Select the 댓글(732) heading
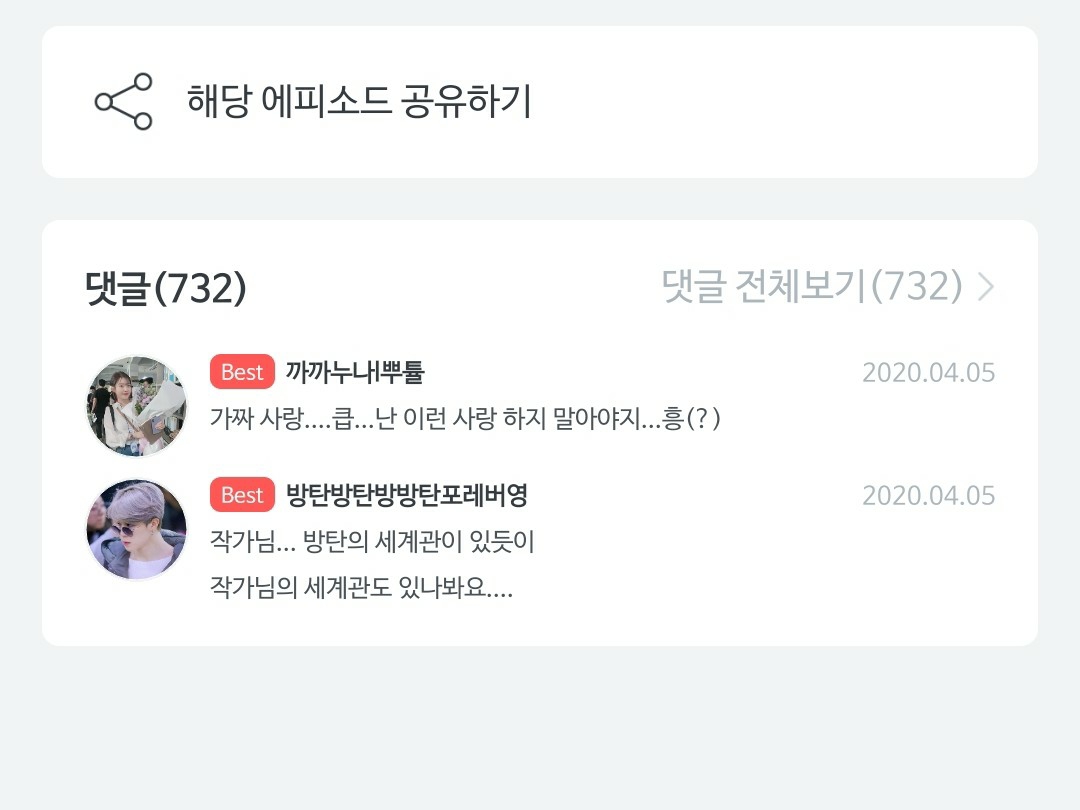This screenshot has width=1080, height=810. click(165, 287)
